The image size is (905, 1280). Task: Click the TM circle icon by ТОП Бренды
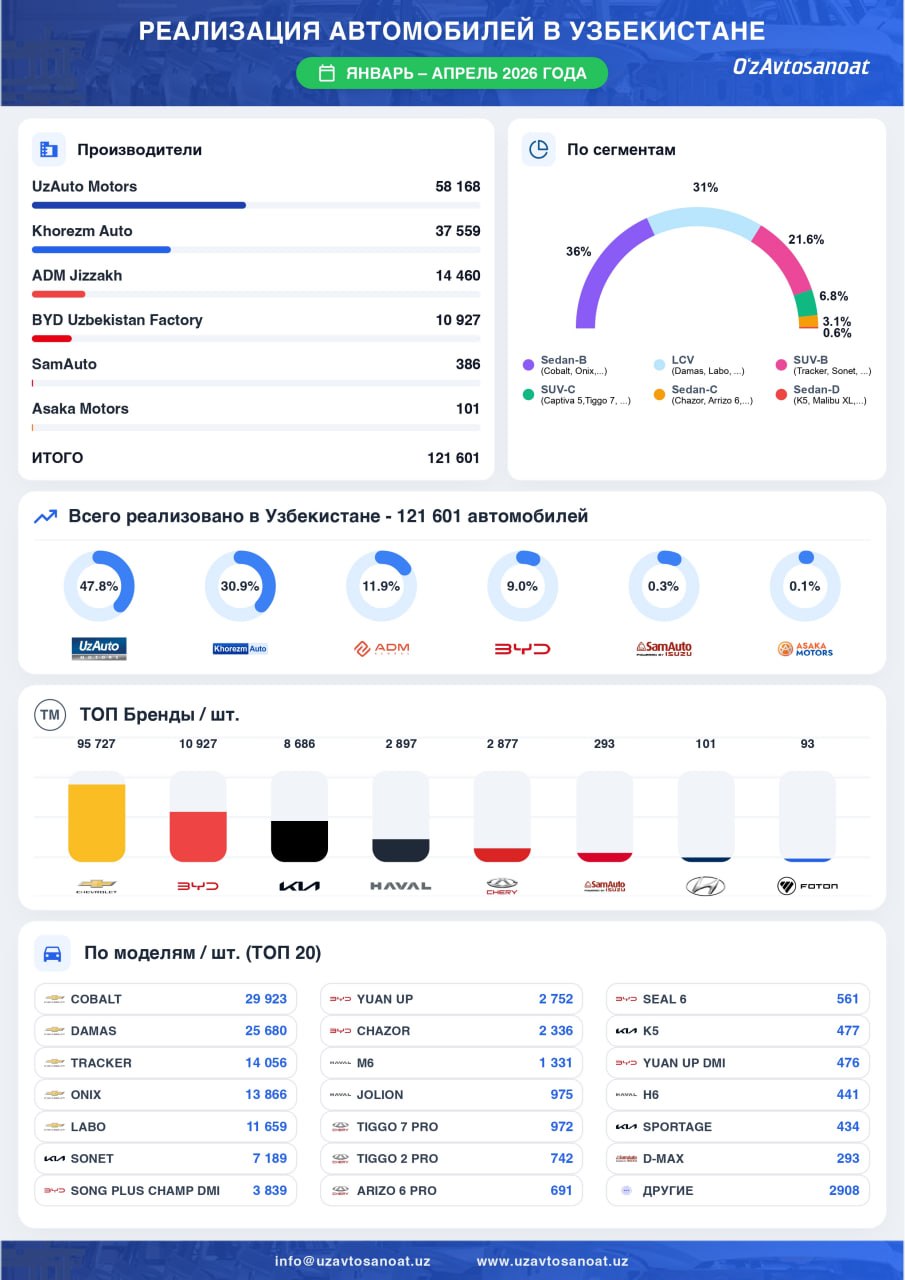tap(50, 714)
